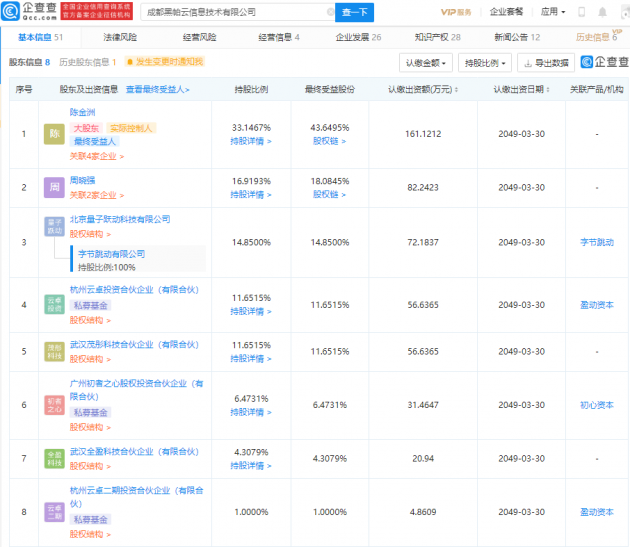Expand the 应用 menu
The image size is (630, 547).
point(553,12)
